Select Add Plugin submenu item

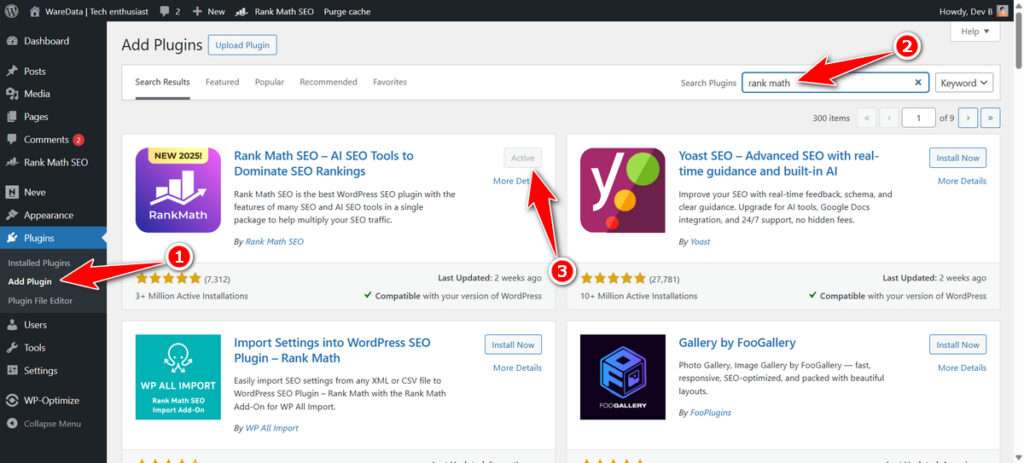(x=30, y=281)
